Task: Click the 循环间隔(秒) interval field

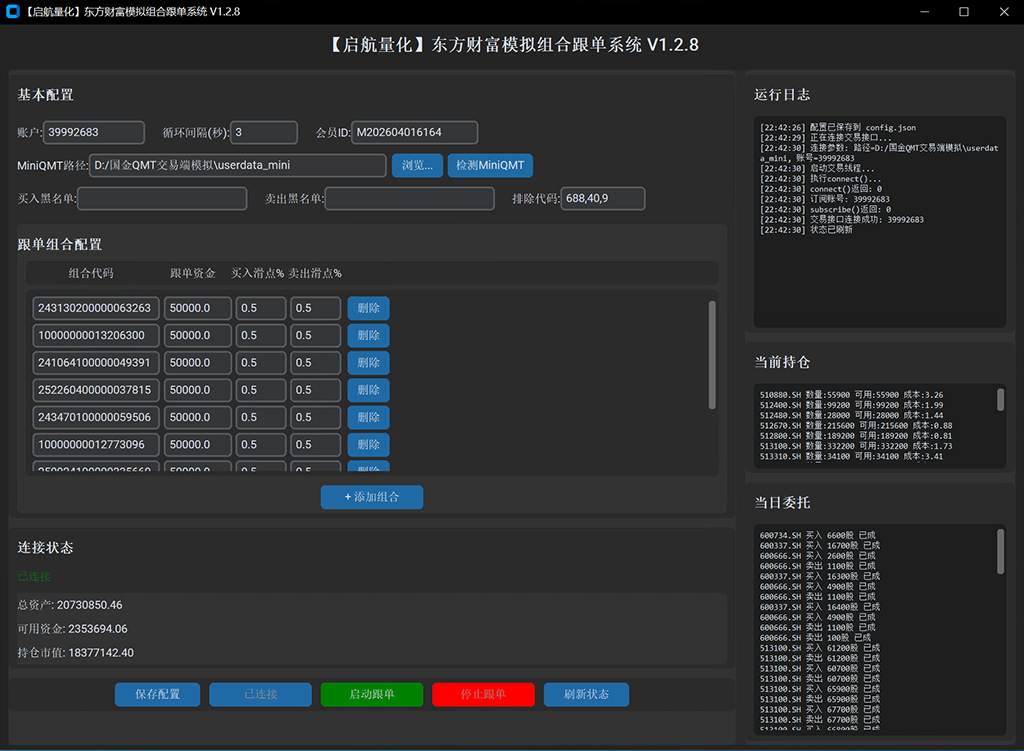Action: point(264,133)
